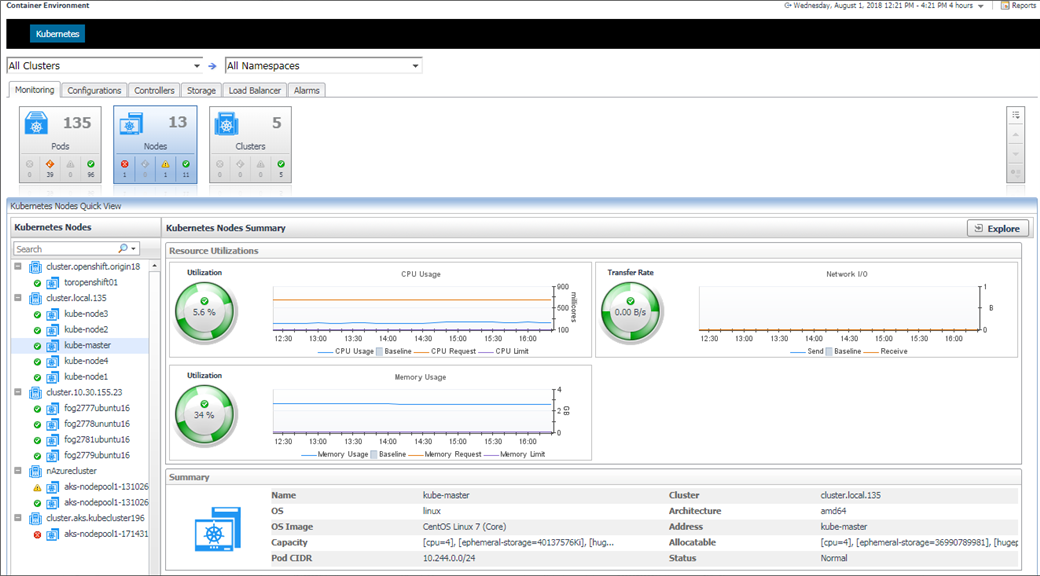
Task: Click the Kubernetes navigation button
Action: pyautogui.click(x=58, y=33)
